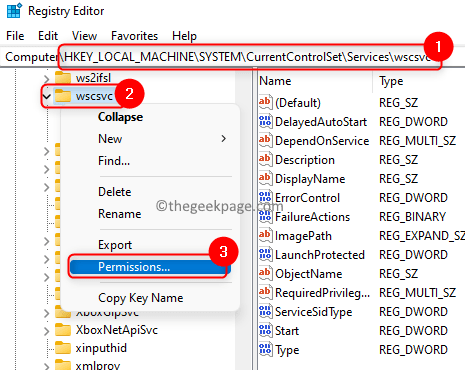Image resolution: width=465 pixels, height=370 pixels.
Task: Click the Description string value icon
Action: tap(265, 159)
